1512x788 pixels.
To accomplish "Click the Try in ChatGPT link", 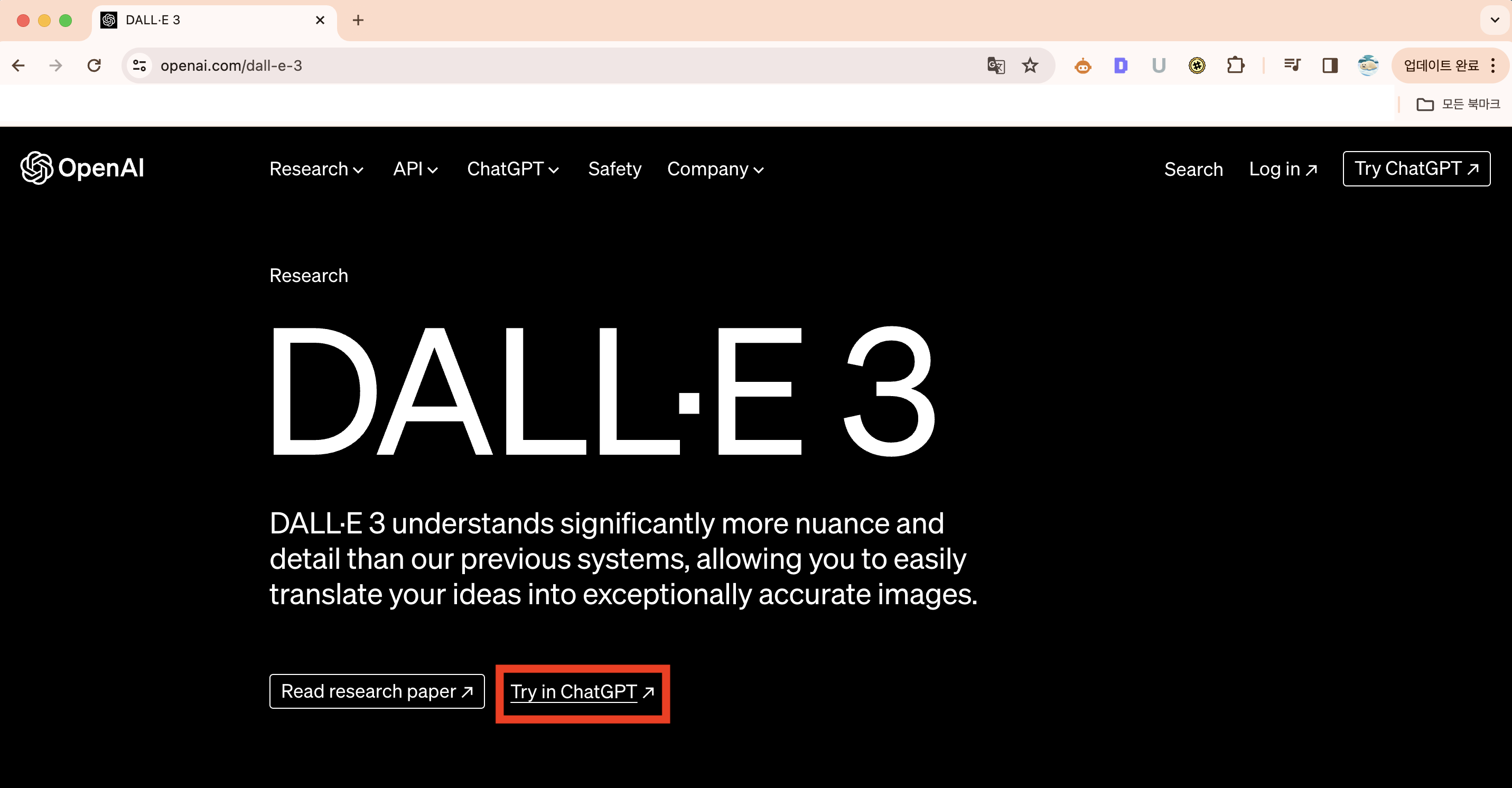I will [582, 692].
